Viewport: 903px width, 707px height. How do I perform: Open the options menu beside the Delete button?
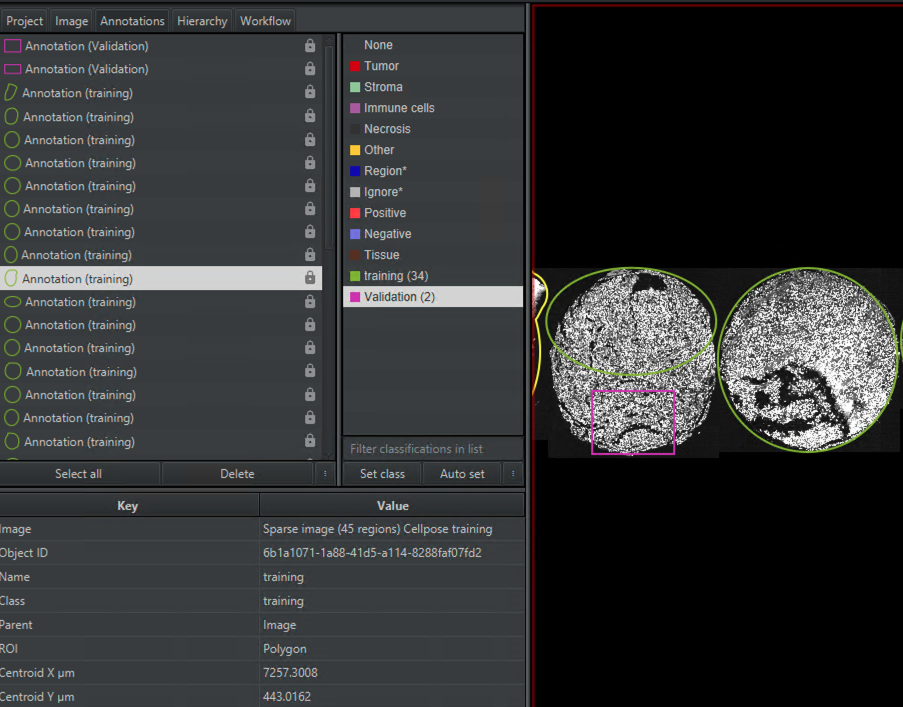click(x=324, y=473)
